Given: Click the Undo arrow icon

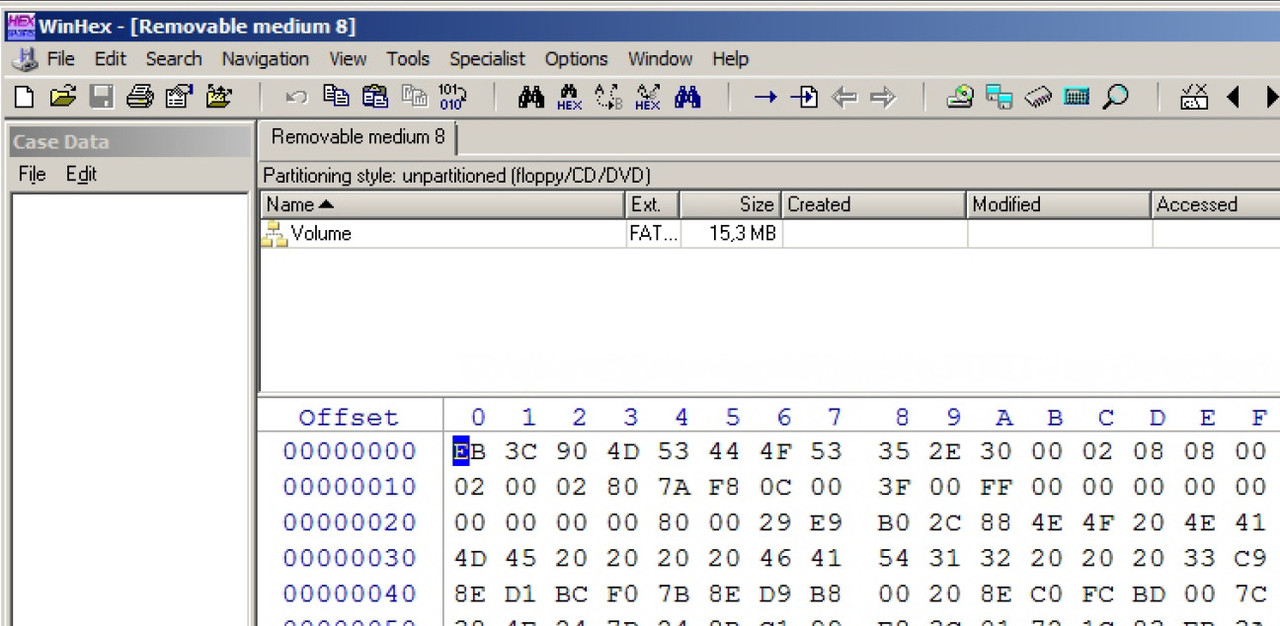Looking at the screenshot, I should [296, 97].
